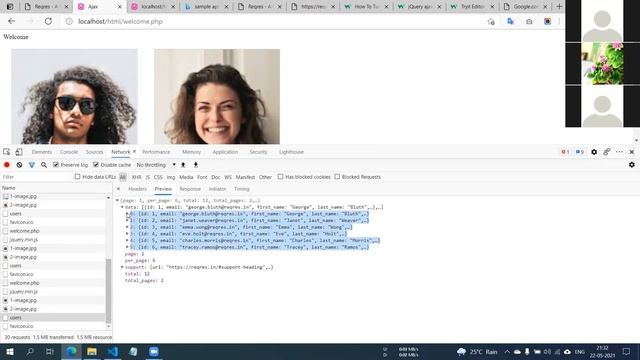The image size is (640, 360).
Task: Switch to the Headers tab
Action: [x=138, y=189]
